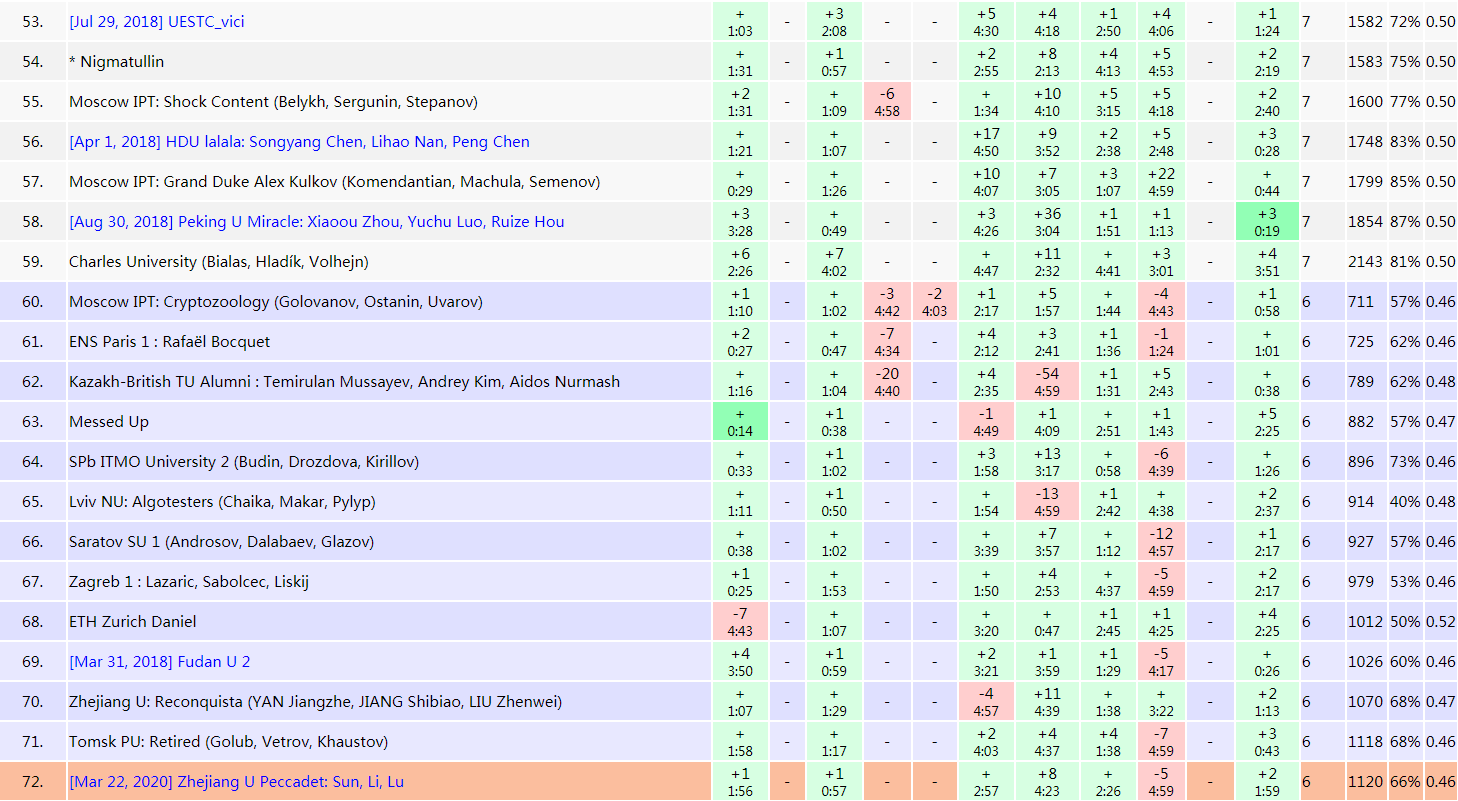1458x801 pixels.
Task: Click the red -13 4:59 cell for Lviv NU
Action: tap(1047, 502)
